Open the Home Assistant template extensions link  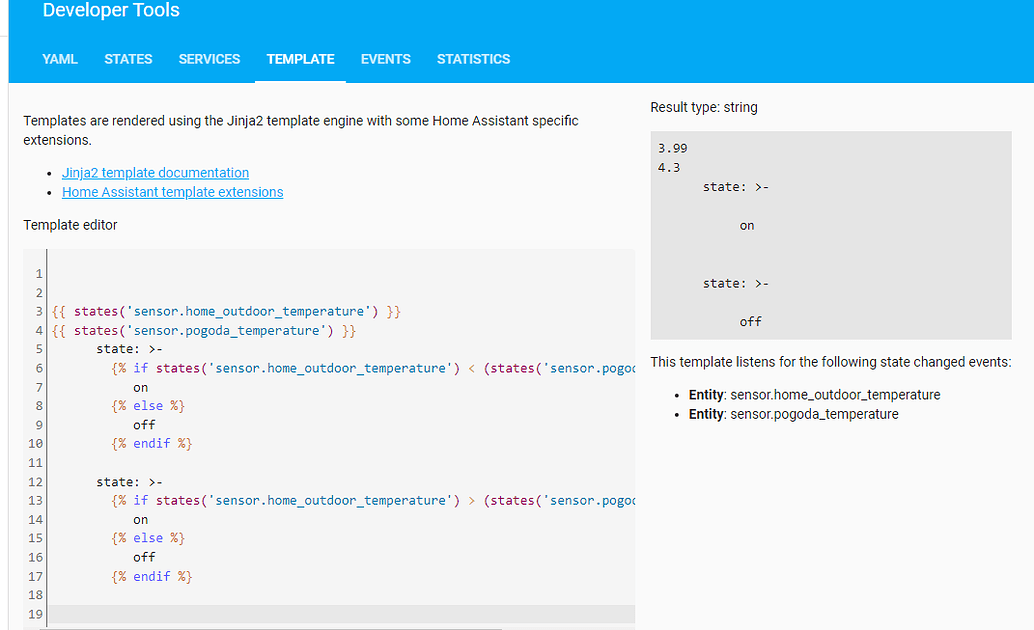click(x=172, y=191)
